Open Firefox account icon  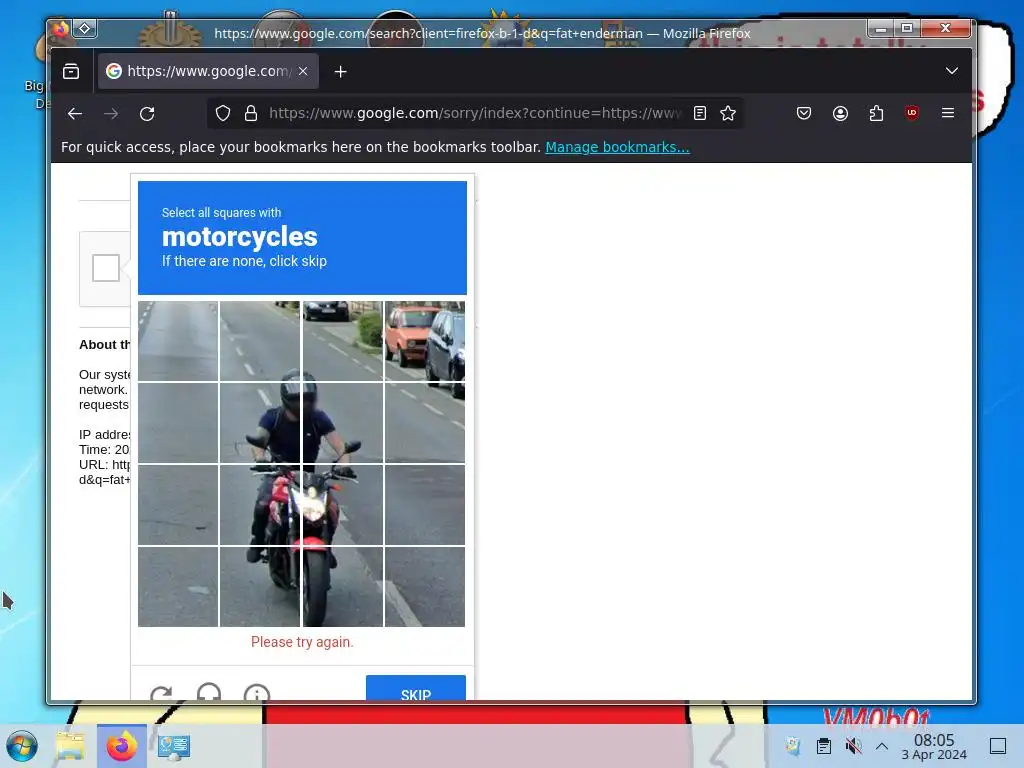tap(840, 114)
